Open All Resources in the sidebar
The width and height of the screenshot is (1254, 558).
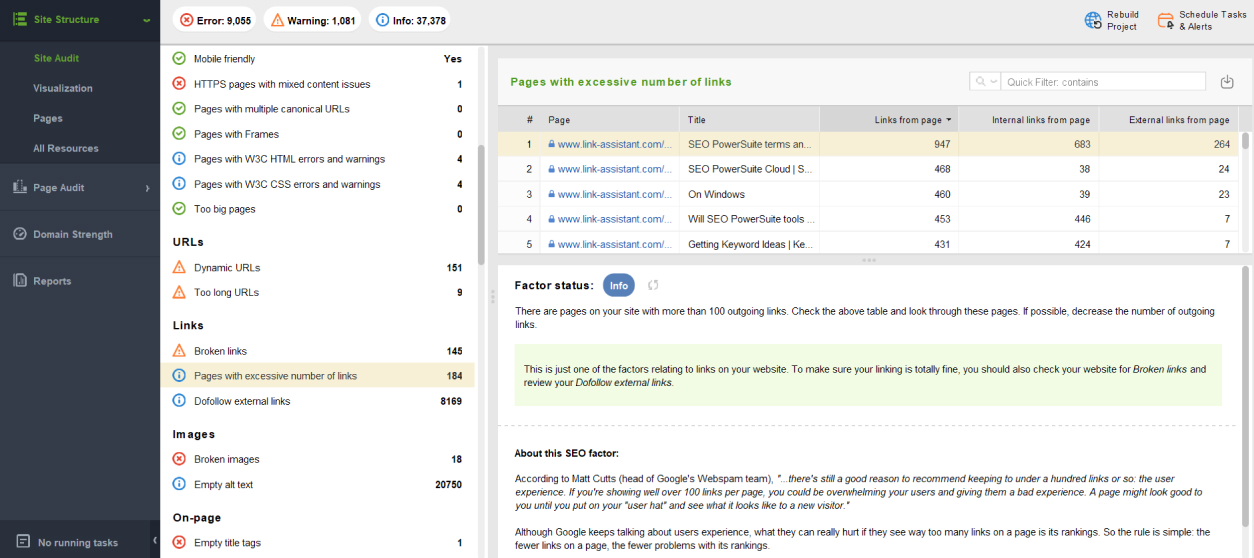(66, 148)
